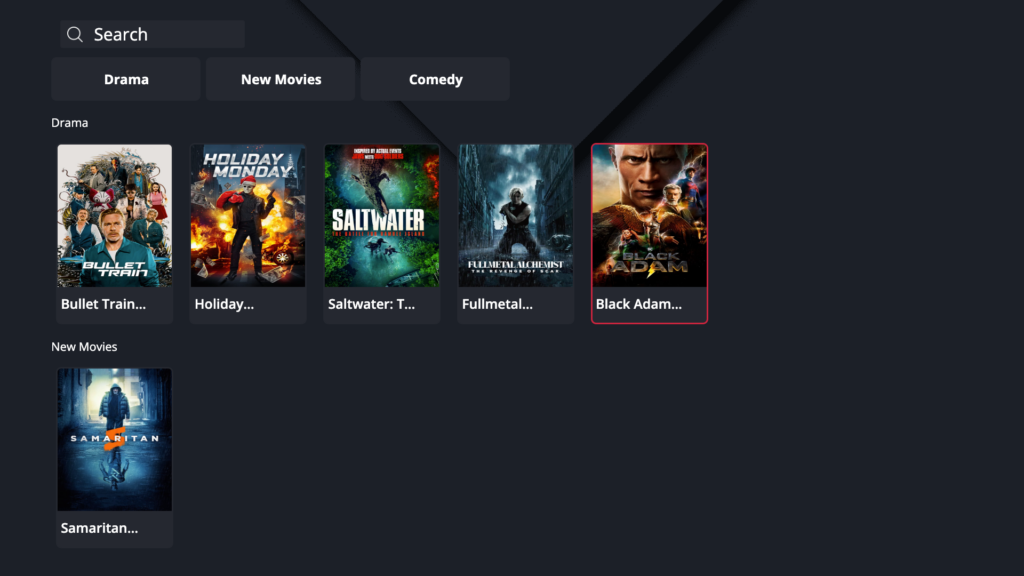Open the Fullmetal Alchemist poster
The width and height of the screenshot is (1024, 576).
tap(516, 215)
